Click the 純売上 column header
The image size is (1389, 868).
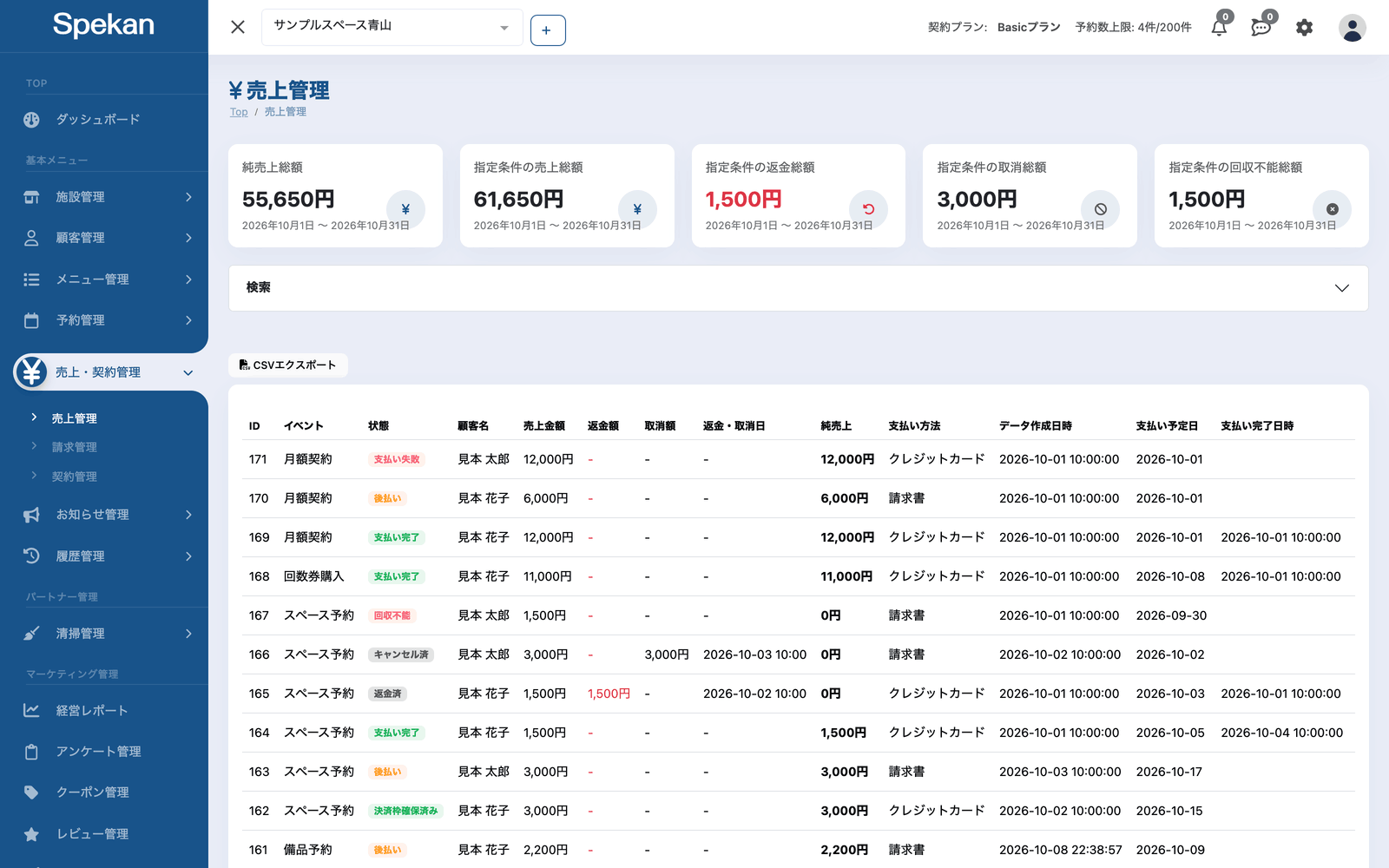pos(836,426)
